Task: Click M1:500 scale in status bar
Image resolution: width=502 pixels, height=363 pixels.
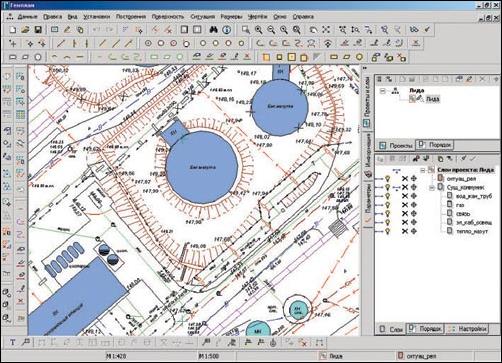Action: coord(208,356)
